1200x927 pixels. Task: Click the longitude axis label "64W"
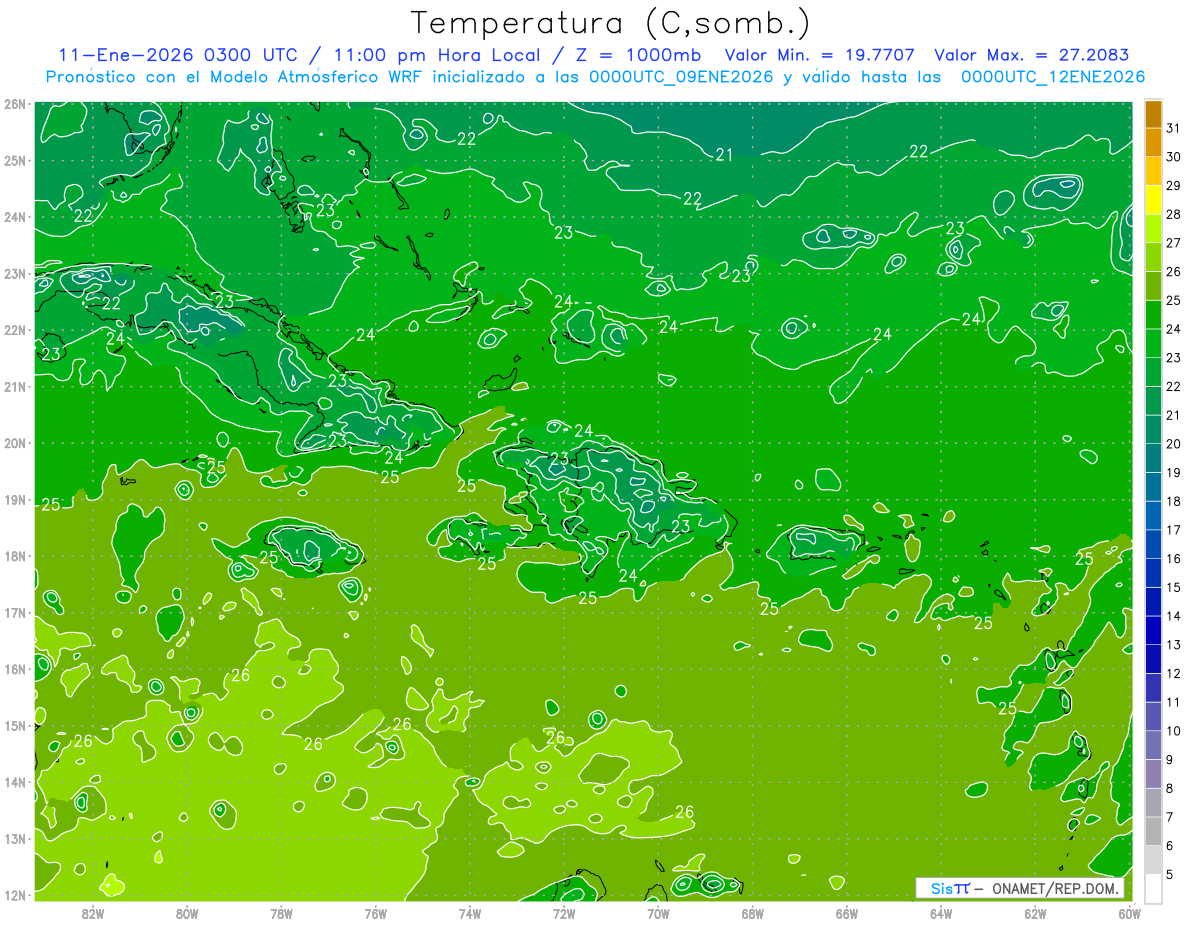tap(941, 914)
